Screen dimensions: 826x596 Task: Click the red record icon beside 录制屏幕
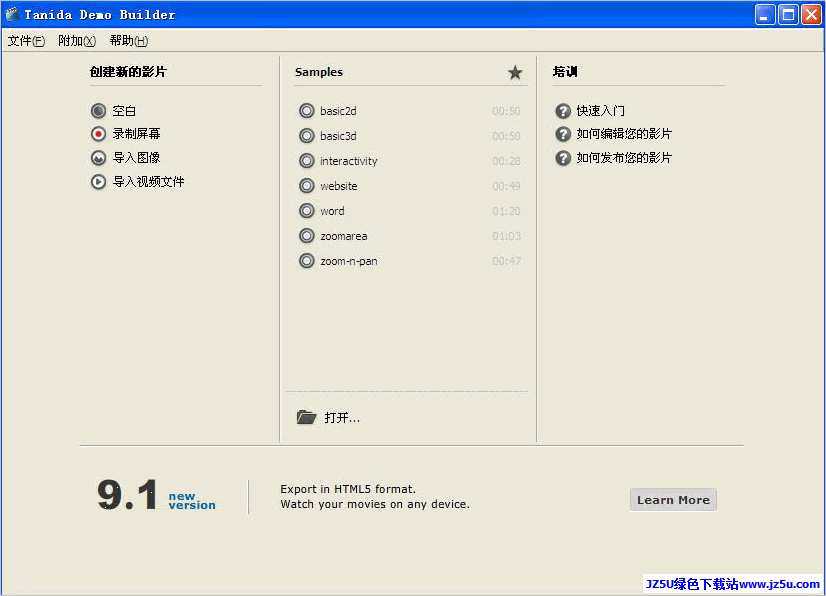98,134
